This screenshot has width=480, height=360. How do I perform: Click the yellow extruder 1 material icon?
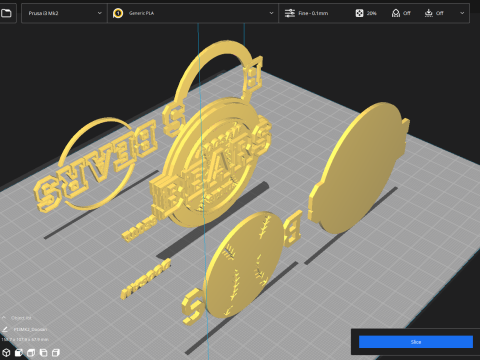point(118,13)
